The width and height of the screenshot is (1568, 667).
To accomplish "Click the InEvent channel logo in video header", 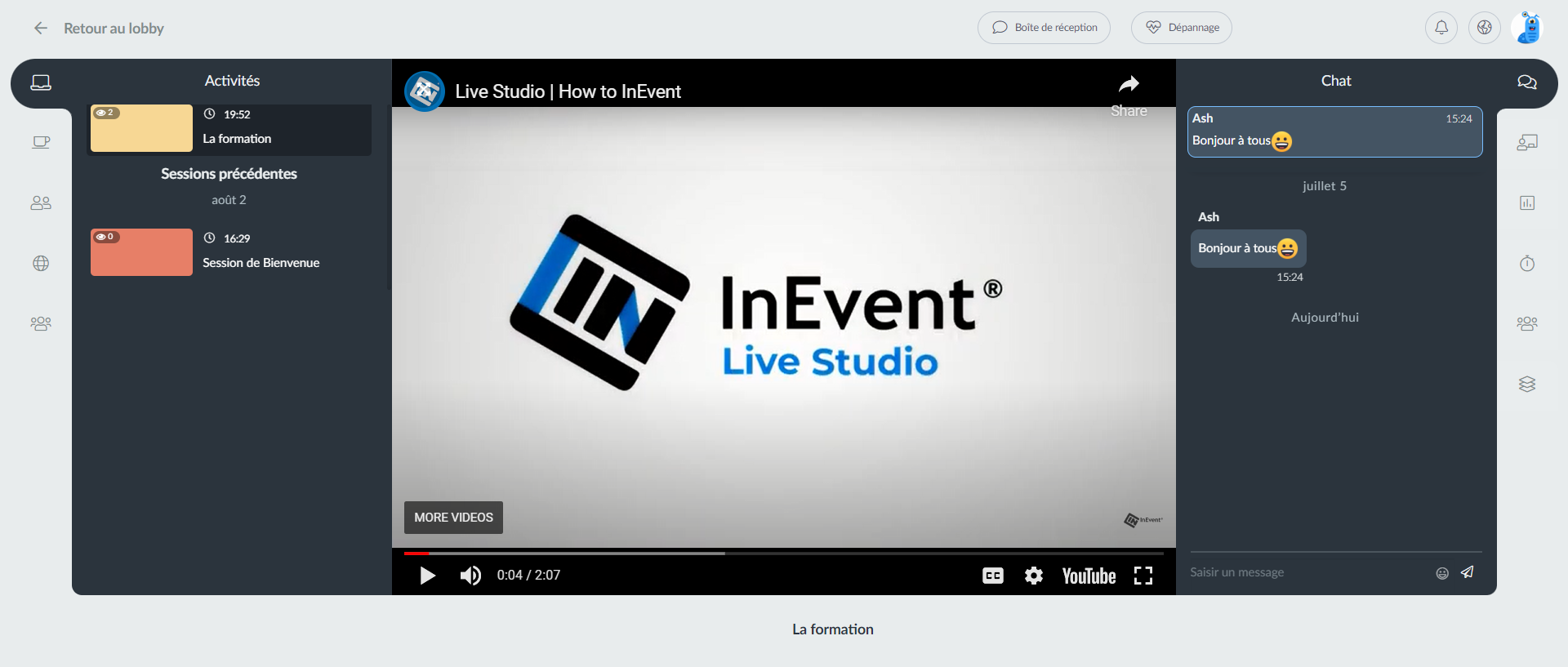I will [x=425, y=91].
